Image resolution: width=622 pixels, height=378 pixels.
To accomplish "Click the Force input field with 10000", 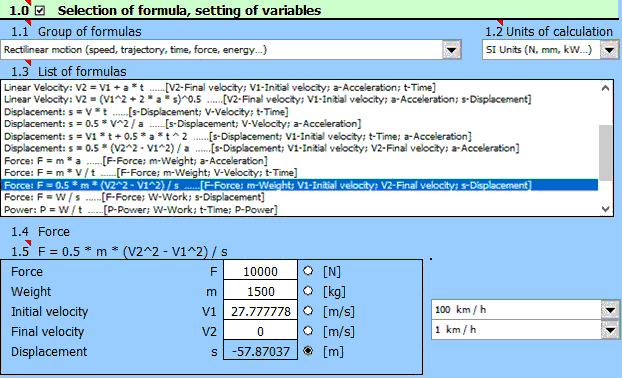I will pyautogui.click(x=260, y=271).
